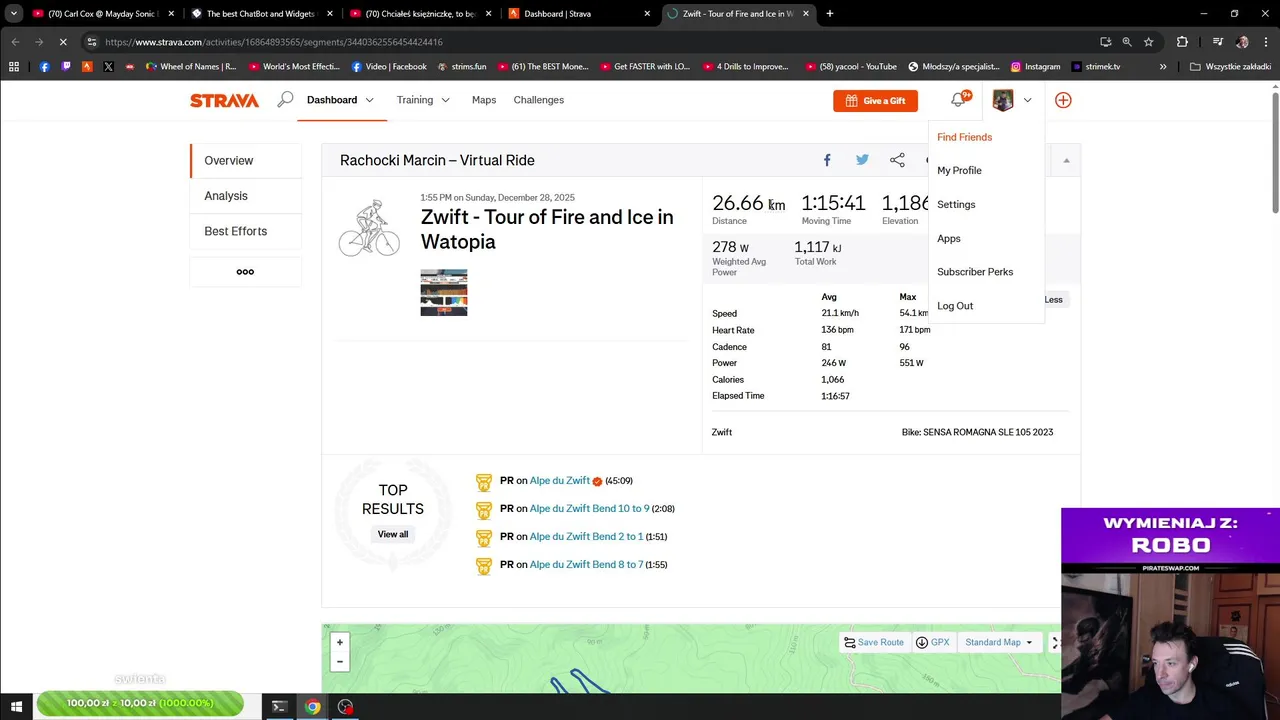
Task: Click the X bookmark icon
Action: [108, 67]
